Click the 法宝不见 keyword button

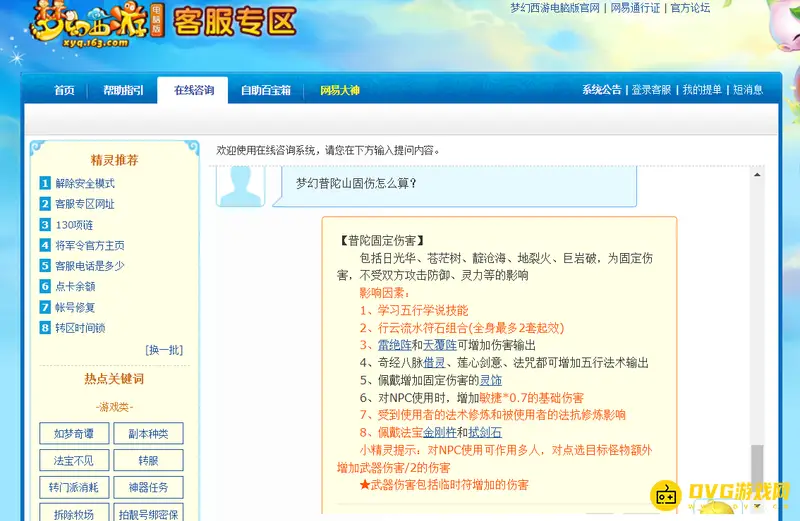pyautogui.click(x=74, y=460)
